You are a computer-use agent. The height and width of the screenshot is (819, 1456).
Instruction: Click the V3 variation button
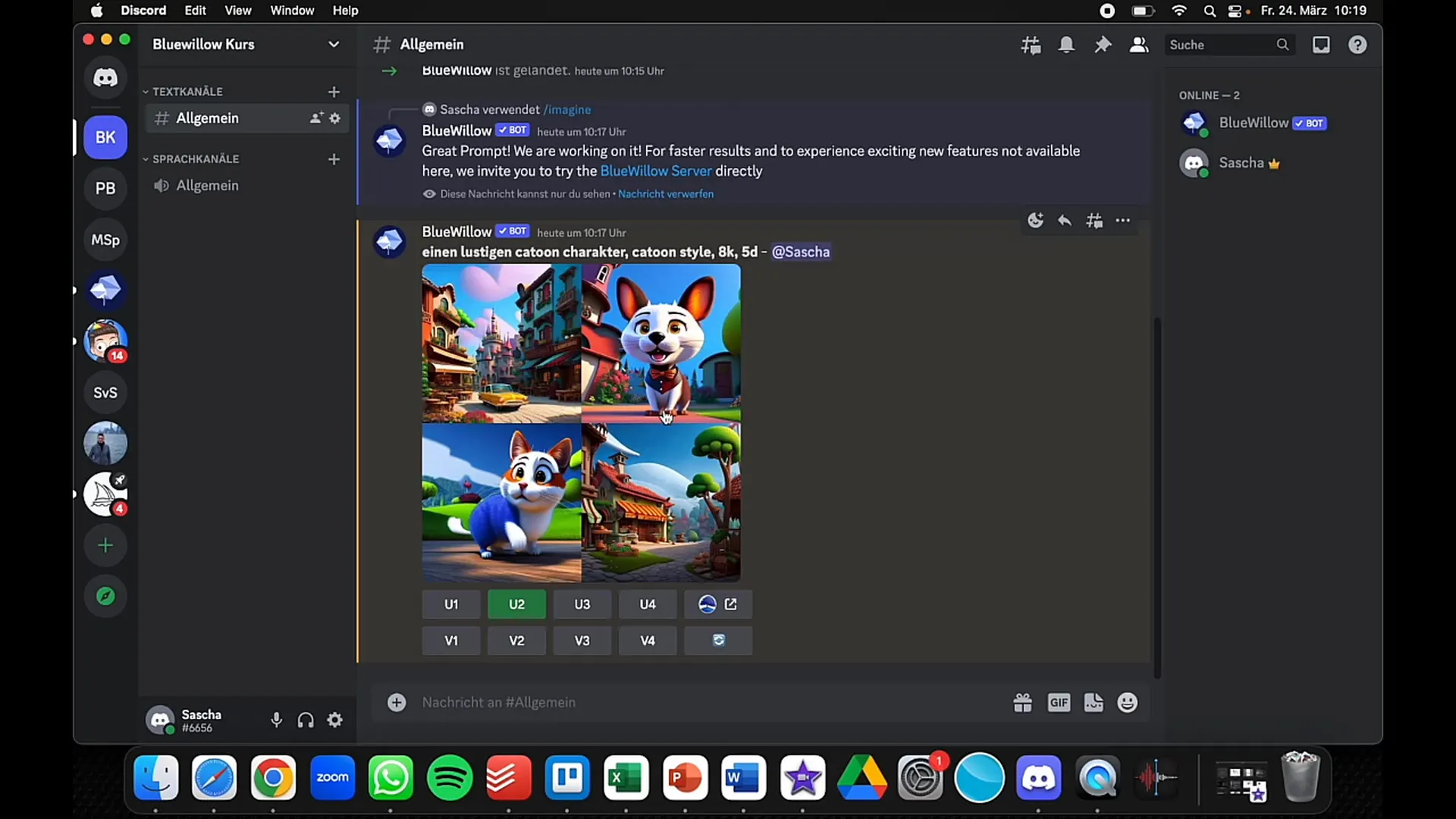point(582,640)
